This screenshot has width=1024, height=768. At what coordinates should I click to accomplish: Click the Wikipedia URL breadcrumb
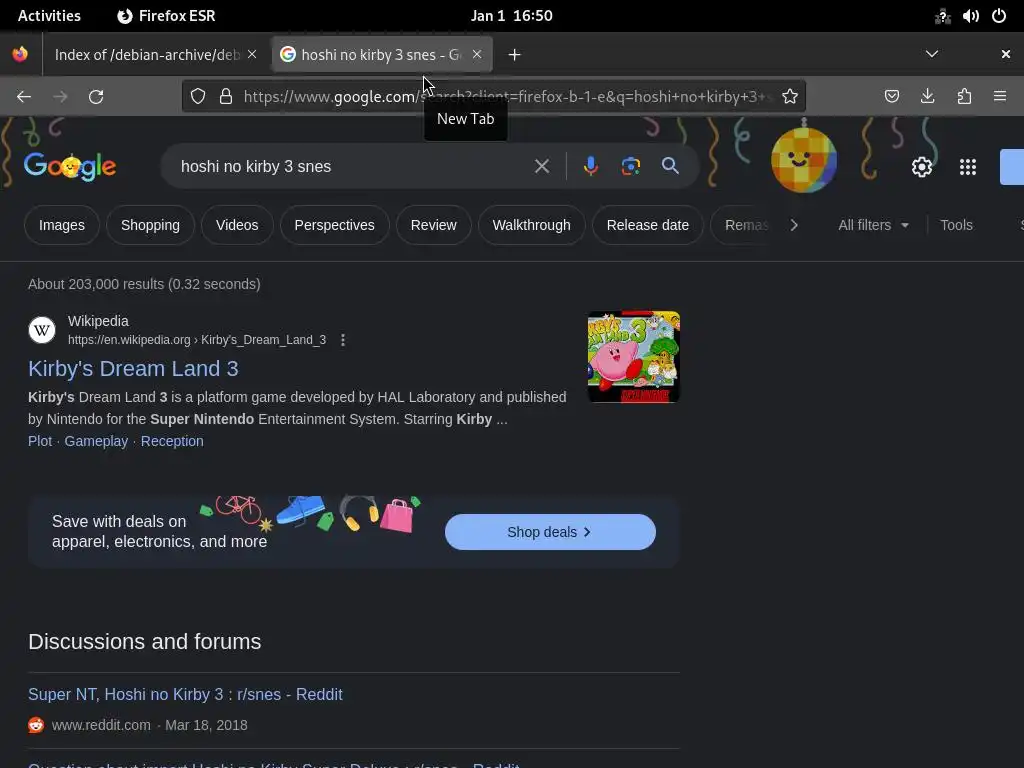pyautogui.click(x=197, y=340)
